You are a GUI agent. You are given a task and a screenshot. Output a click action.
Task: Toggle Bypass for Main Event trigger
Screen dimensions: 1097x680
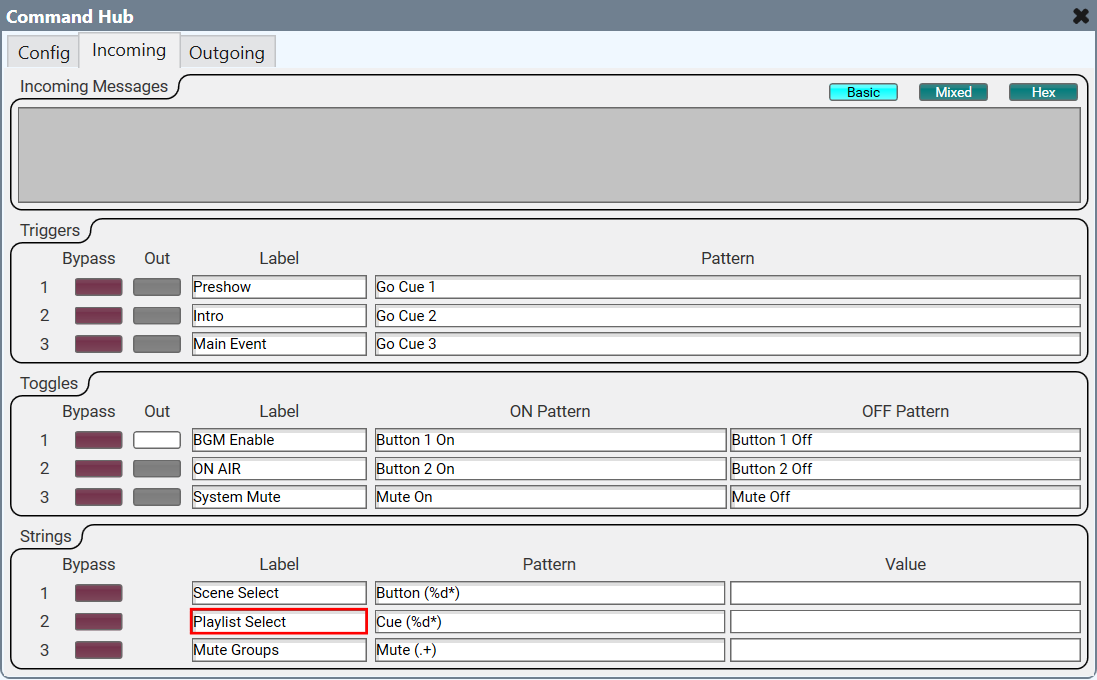pos(98,344)
